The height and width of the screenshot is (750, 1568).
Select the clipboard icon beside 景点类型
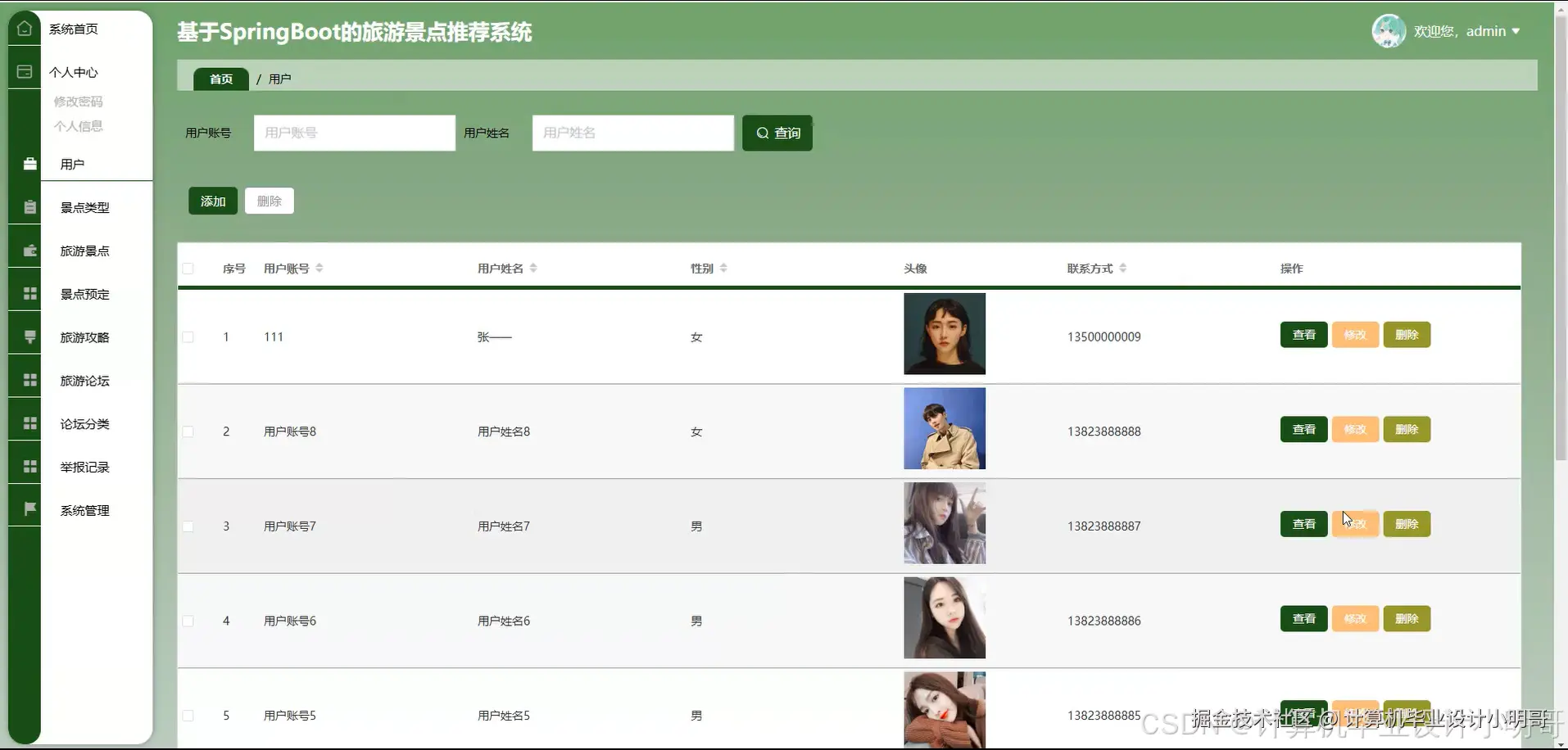pyautogui.click(x=29, y=206)
